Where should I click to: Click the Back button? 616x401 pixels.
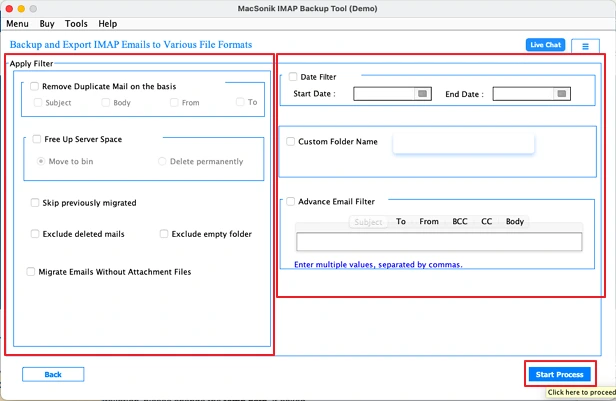(x=53, y=375)
